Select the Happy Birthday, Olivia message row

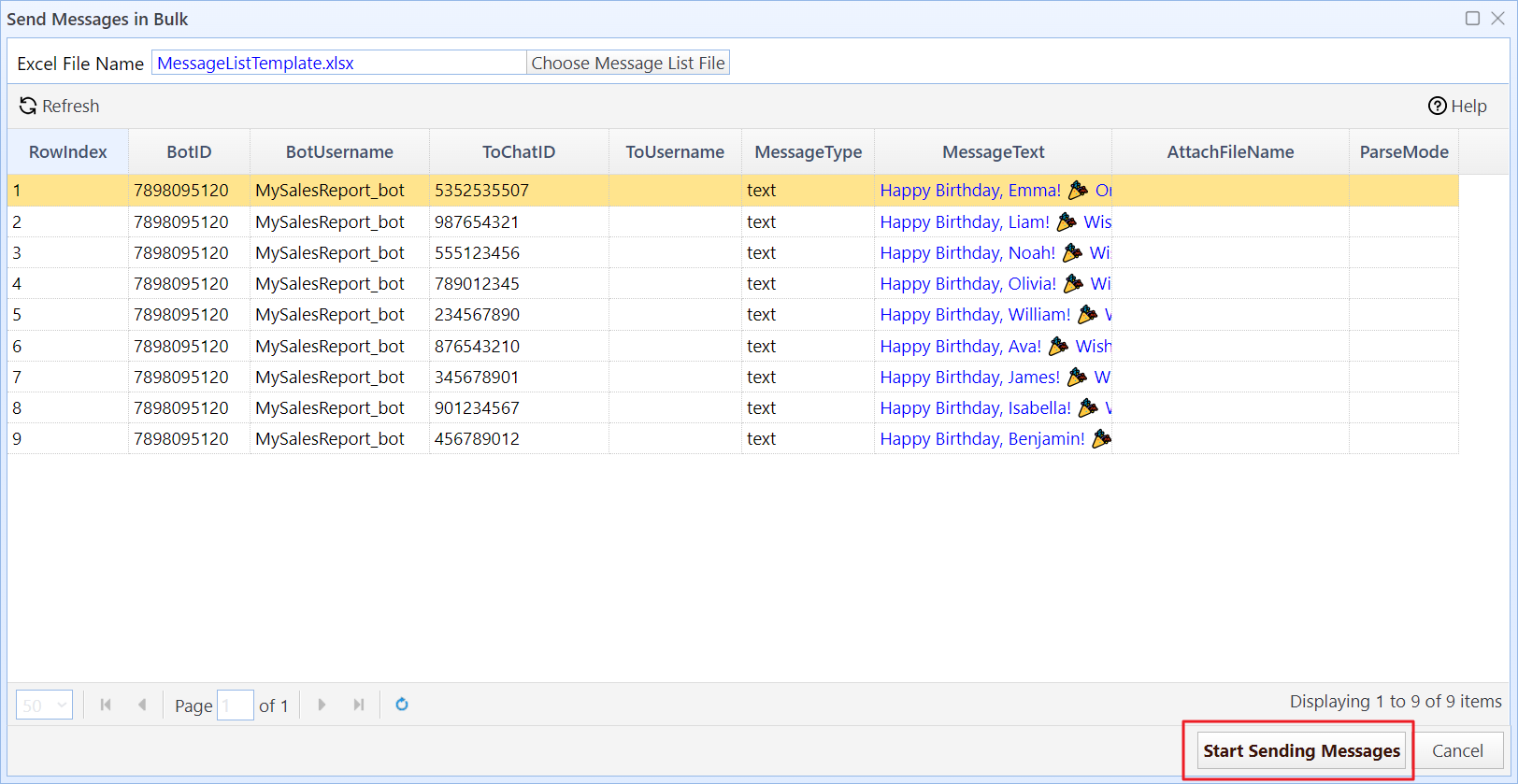coord(967,284)
